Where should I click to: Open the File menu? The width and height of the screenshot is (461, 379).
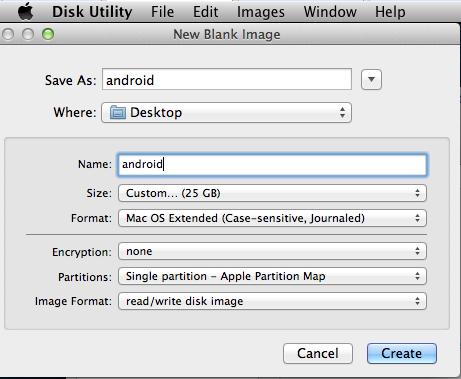point(162,12)
